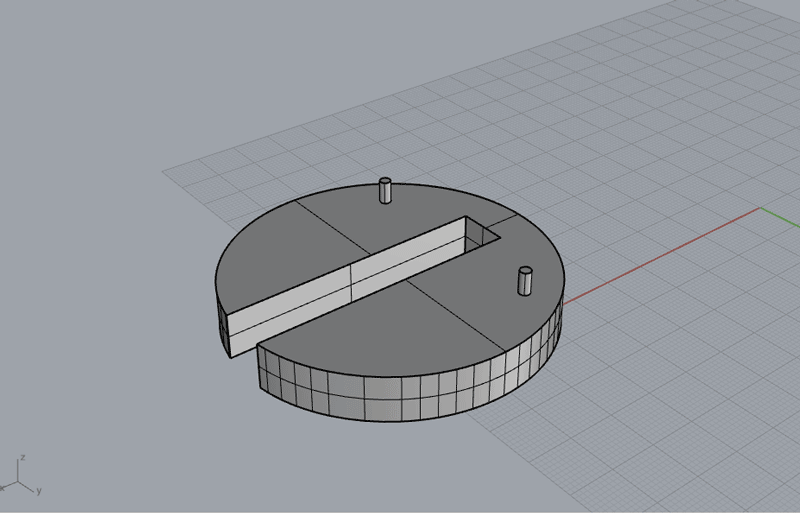Click the green Y axis line on grid
The height and width of the screenshot is (513, 800).
[x=781, y=217]
